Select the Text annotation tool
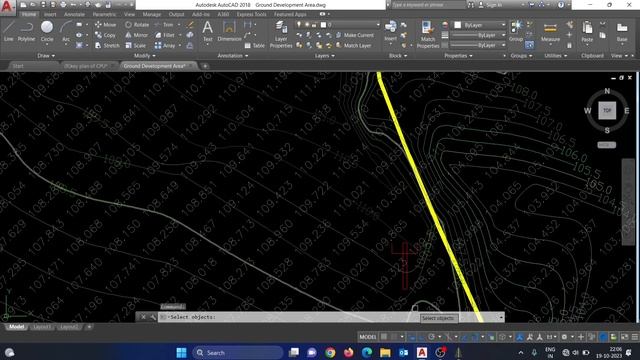The width and height of the screenshot is (640, 360). click(x=207, y=31)
